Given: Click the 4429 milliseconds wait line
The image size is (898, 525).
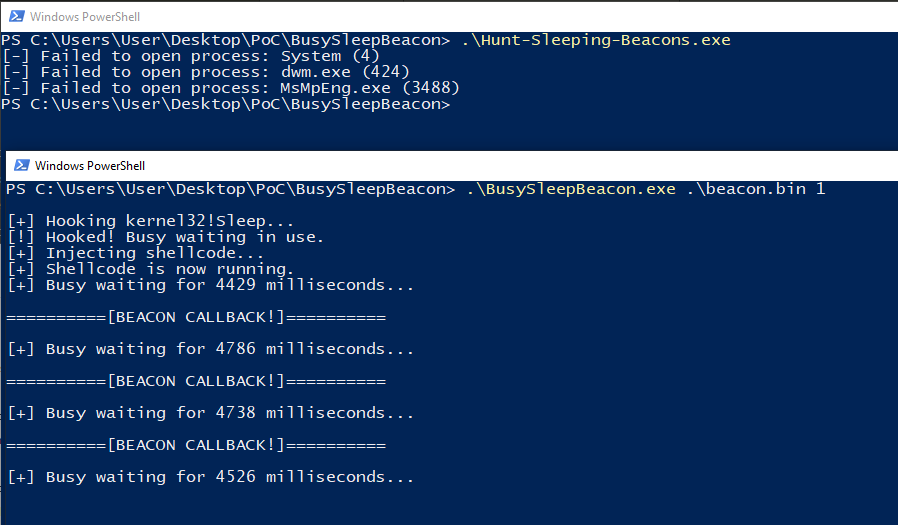Looking at the screenshot, I should tap(211, 285).
